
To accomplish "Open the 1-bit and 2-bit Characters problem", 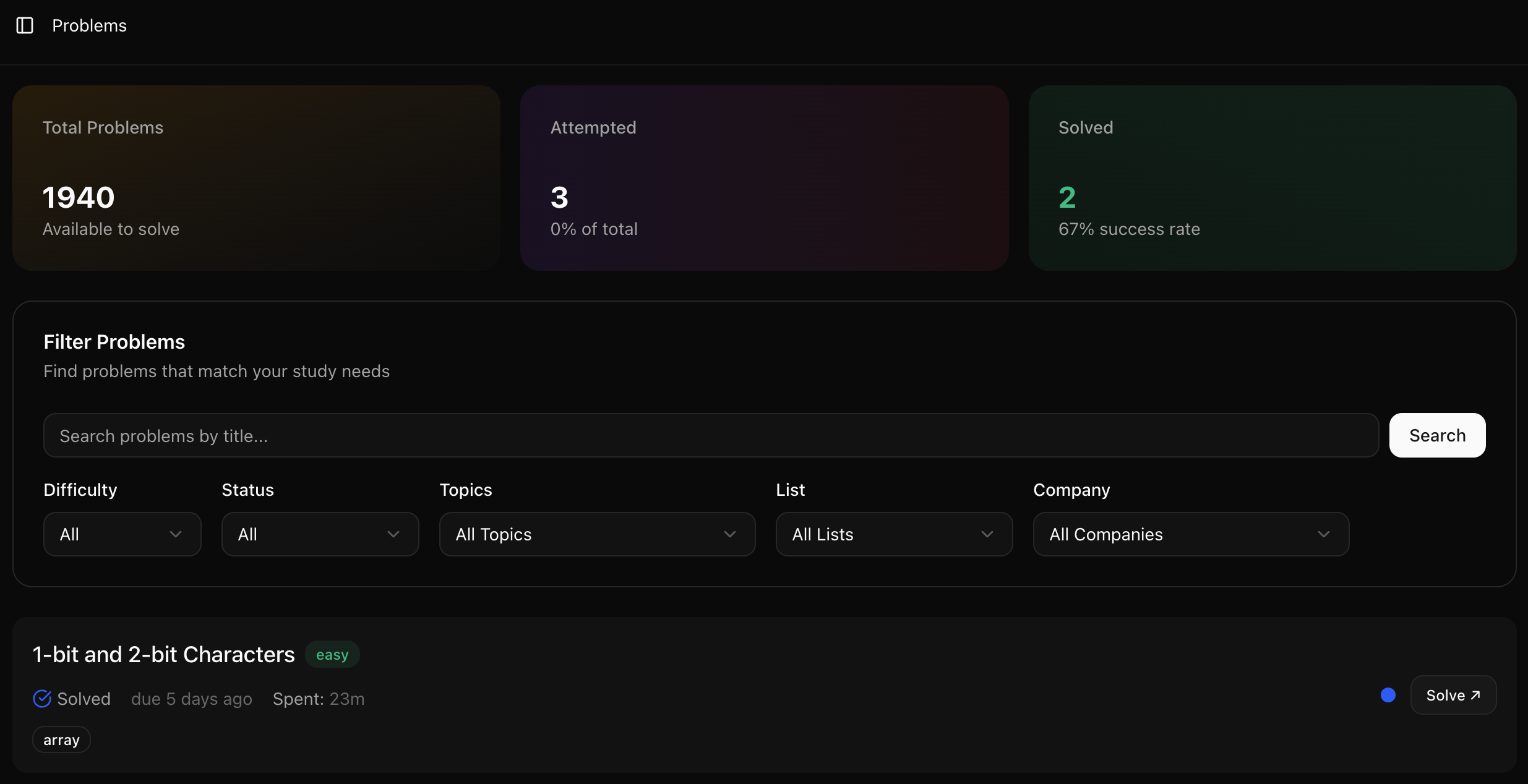I will point(163,654).
